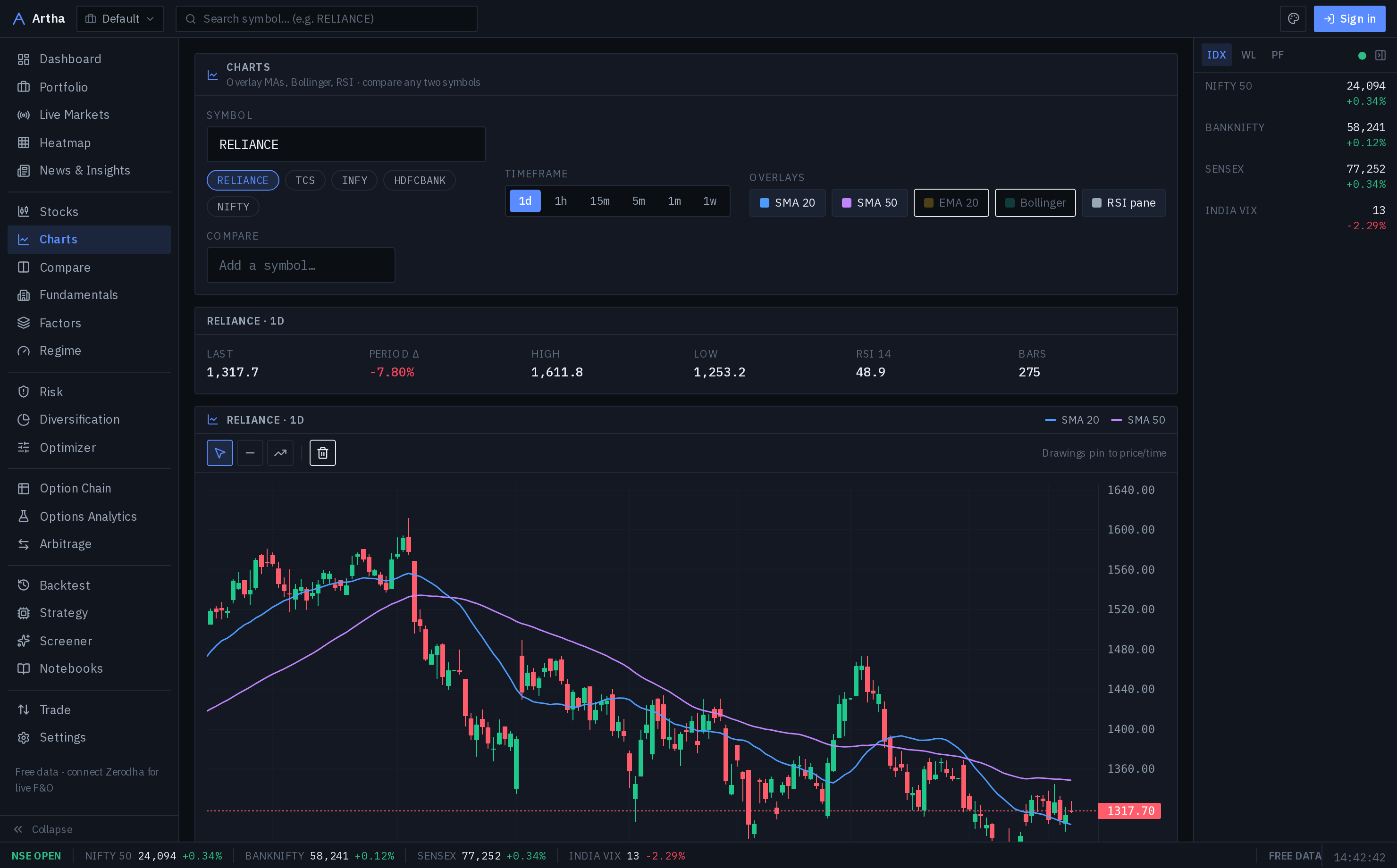Open Trade from the sidebar

click(x=89, y=710)
